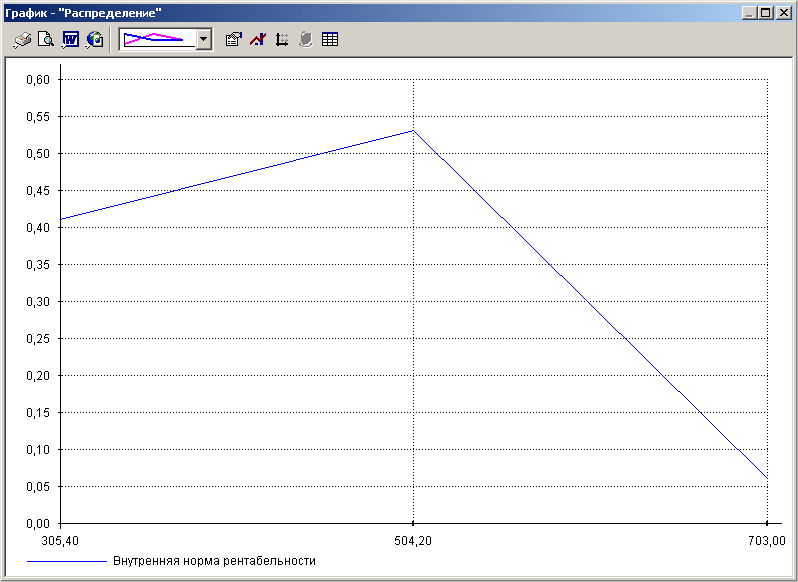Click the x-axis value 305,40
Image resolution: width=798 pixels, height=582 pixels.
click(60, 540)
